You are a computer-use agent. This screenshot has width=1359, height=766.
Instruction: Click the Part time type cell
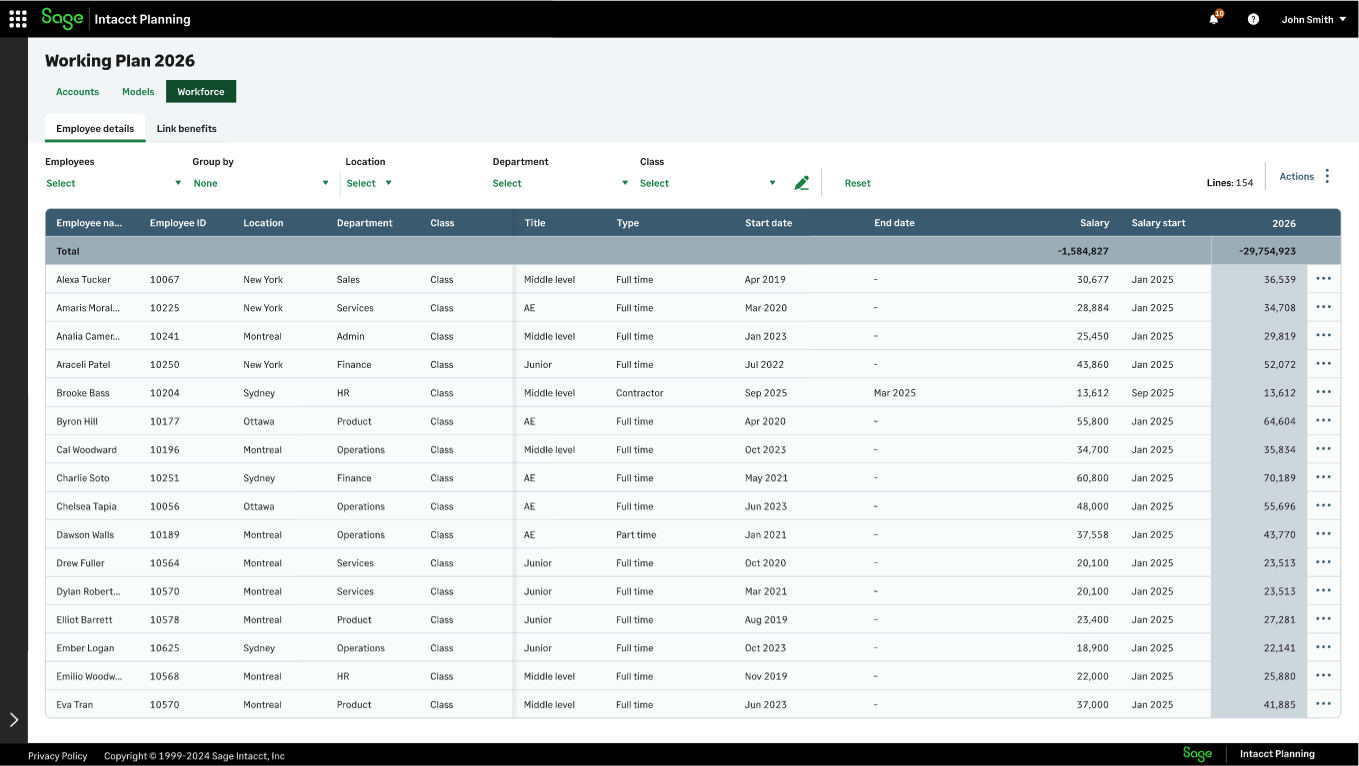[636, 535]
